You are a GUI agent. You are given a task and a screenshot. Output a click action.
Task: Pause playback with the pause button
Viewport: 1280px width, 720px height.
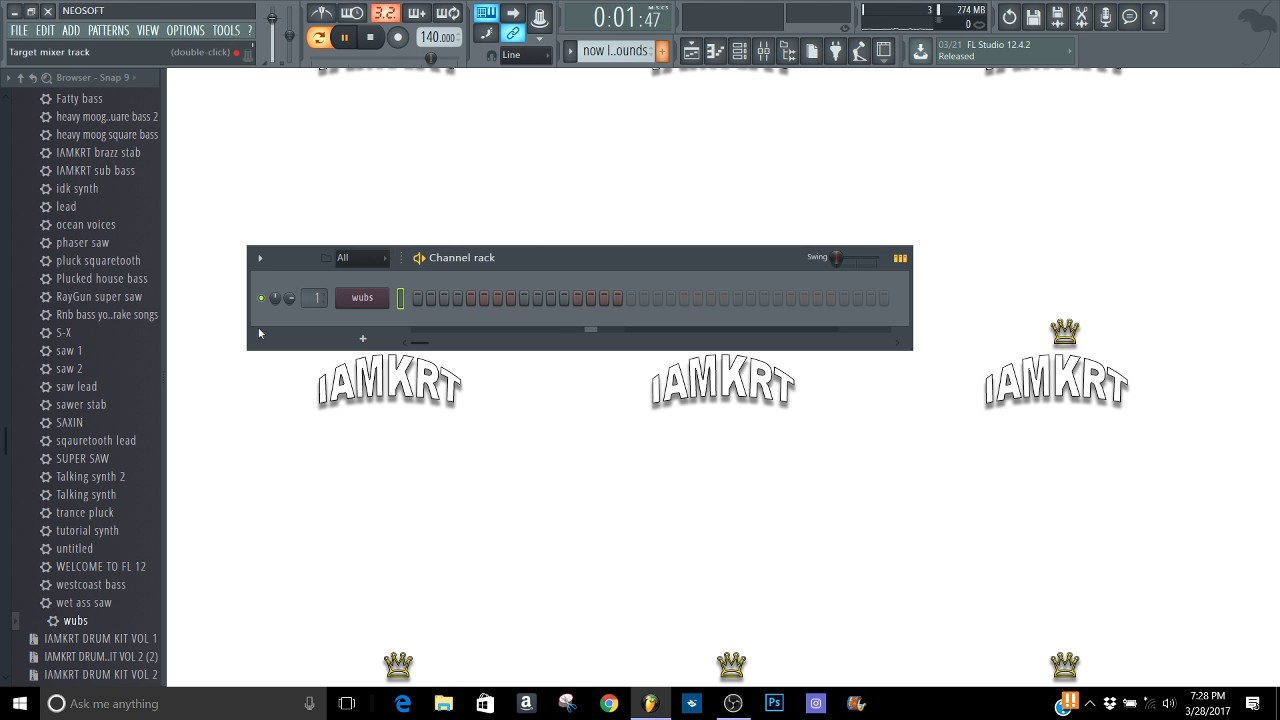pyautogui.click(x=344, y=38)
